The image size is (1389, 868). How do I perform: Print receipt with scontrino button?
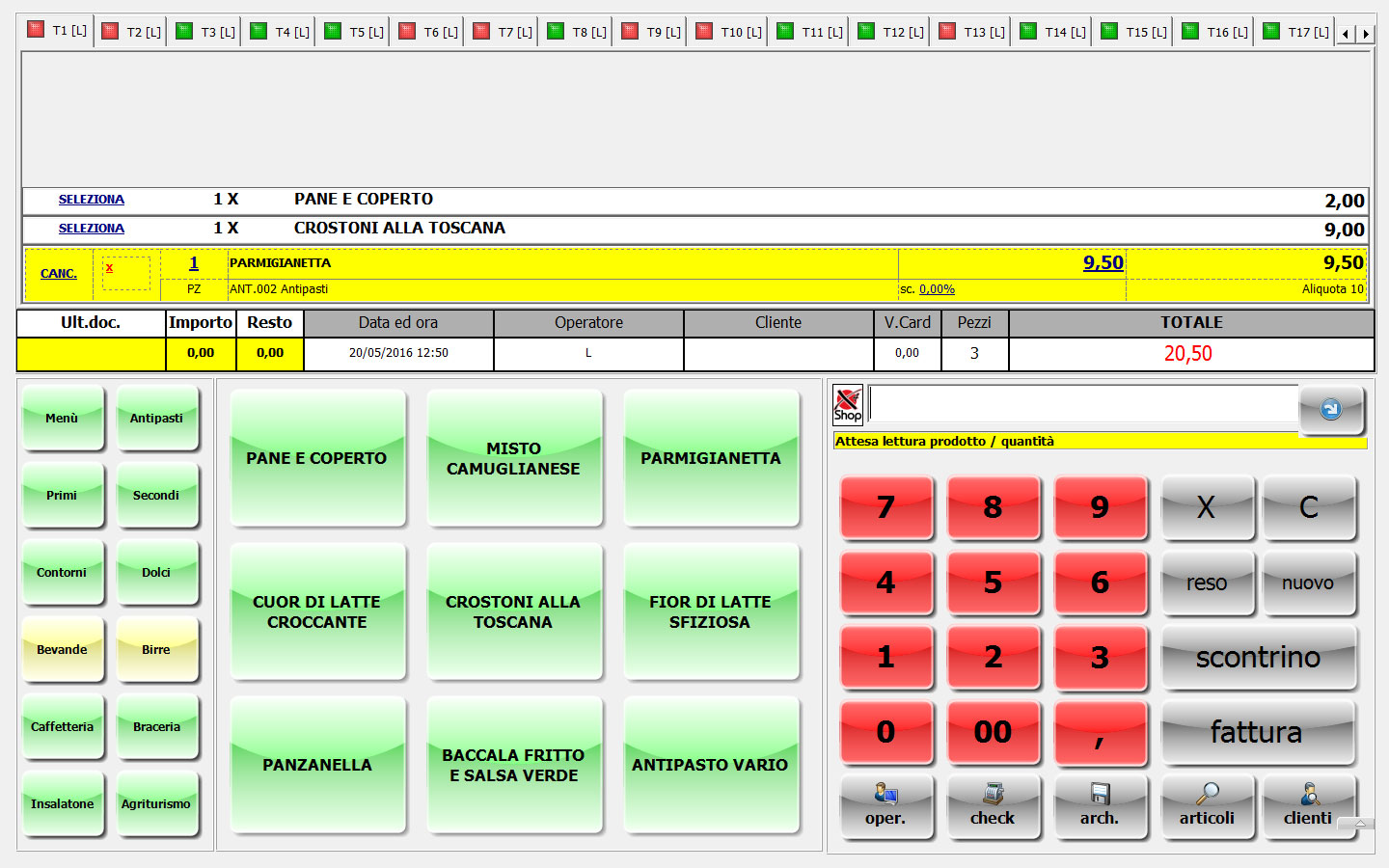[1258, 658]
